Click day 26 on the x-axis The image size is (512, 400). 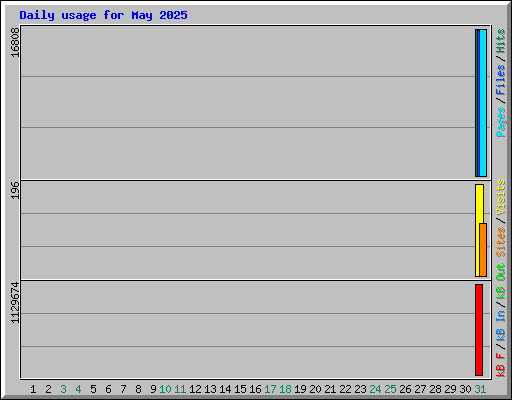coord(405,389)
